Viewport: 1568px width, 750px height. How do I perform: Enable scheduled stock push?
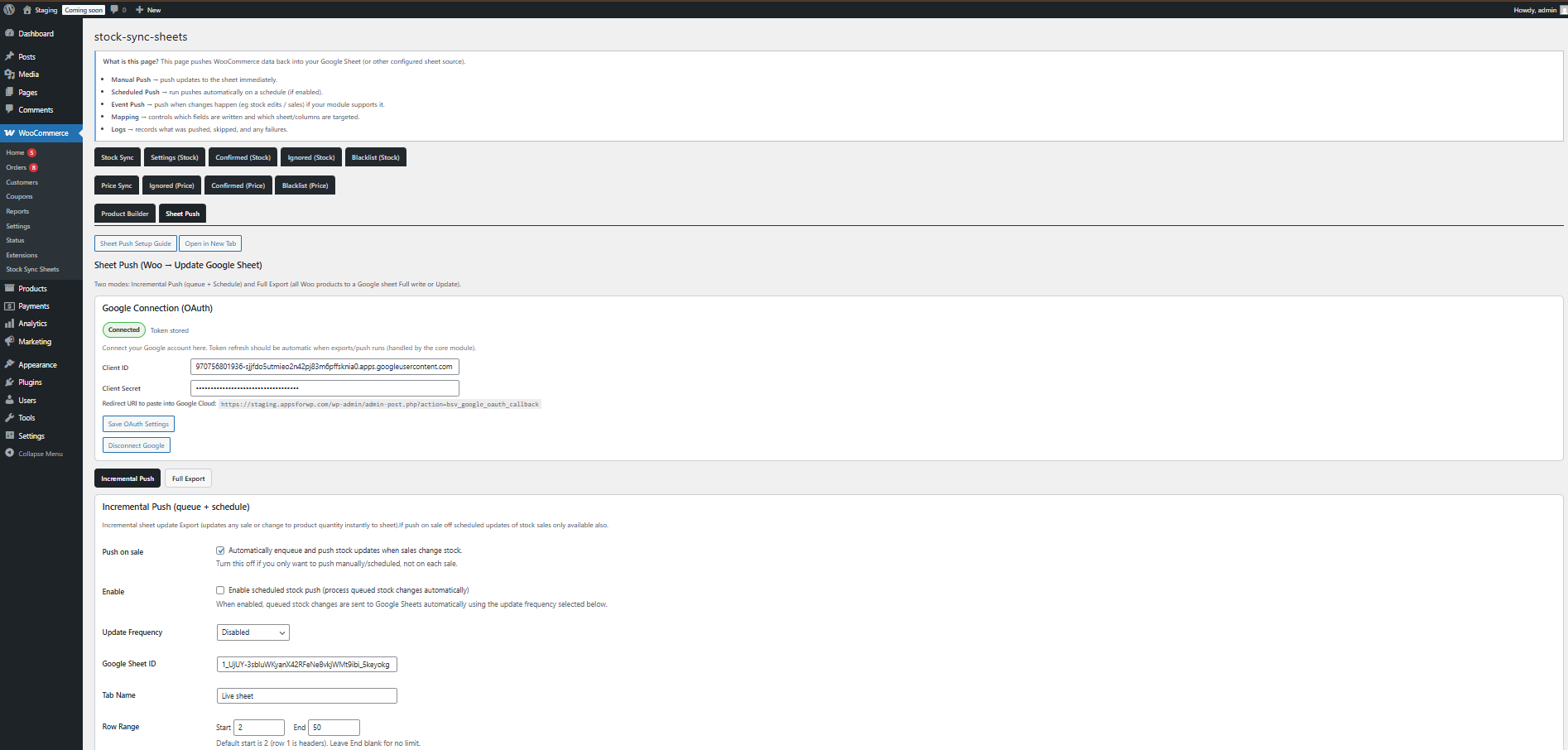pos(220,590)
